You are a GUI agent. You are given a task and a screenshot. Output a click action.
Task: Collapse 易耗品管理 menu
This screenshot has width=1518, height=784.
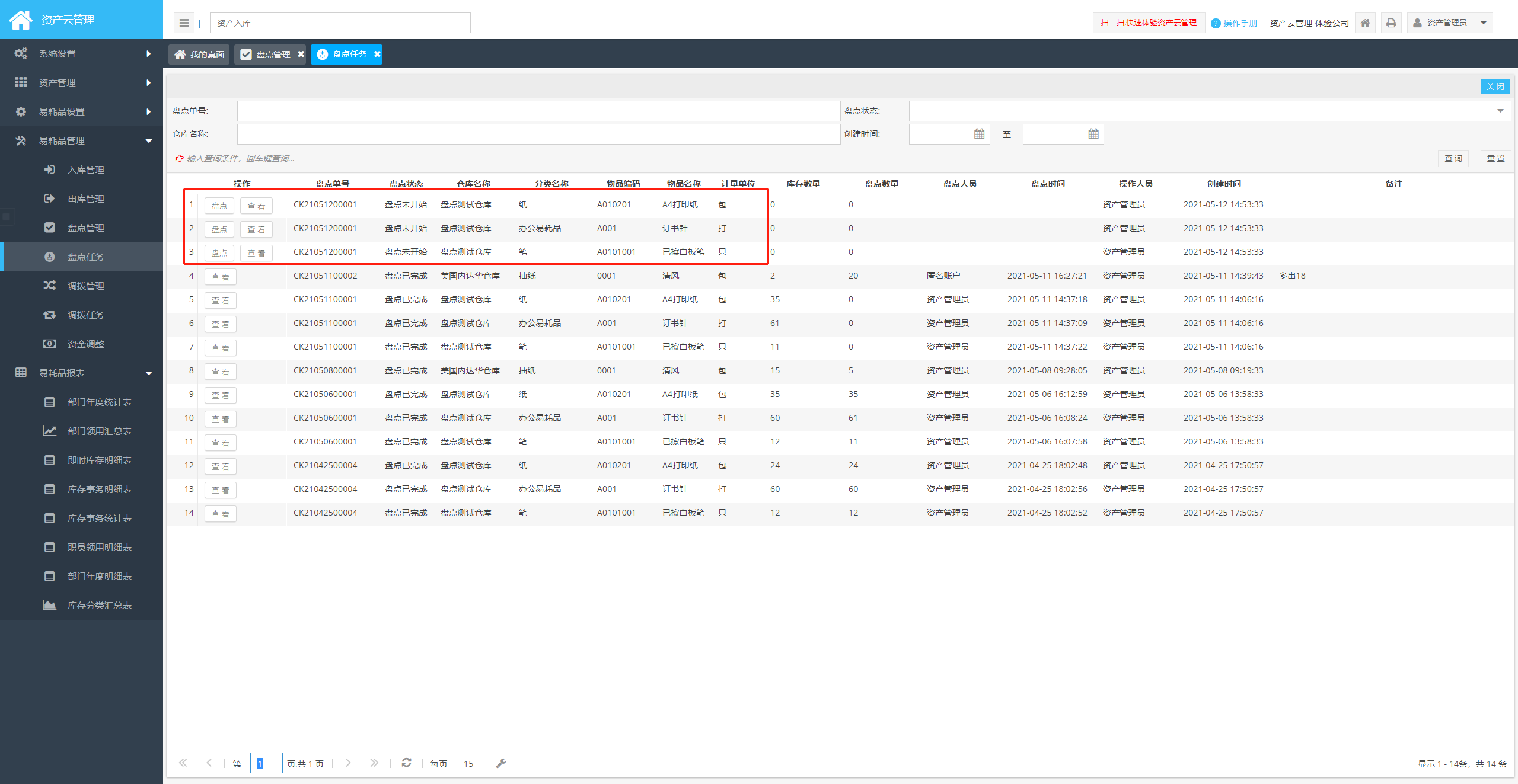81,140
